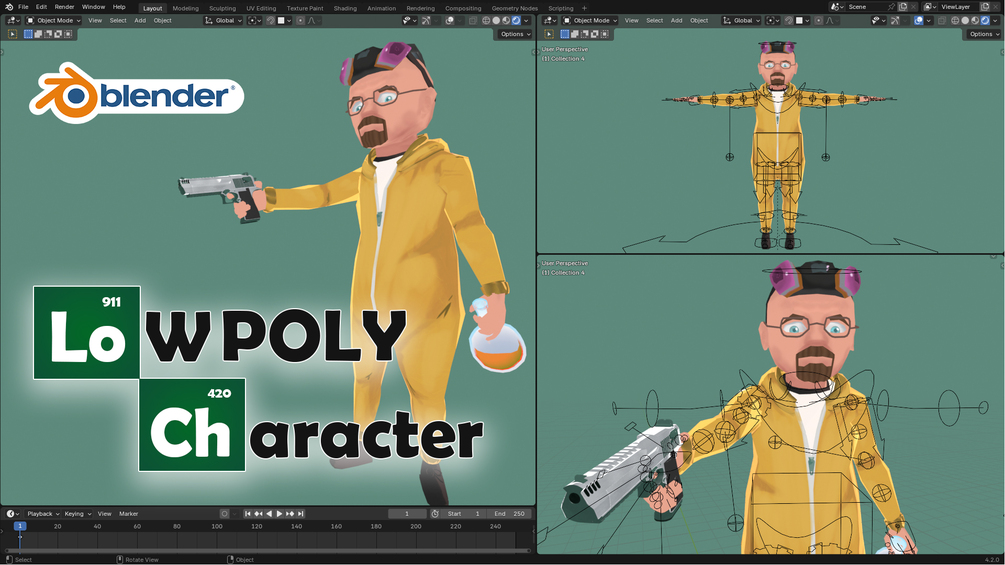
Task: Jump to the previous keyframe
Action: coord(258,514)
